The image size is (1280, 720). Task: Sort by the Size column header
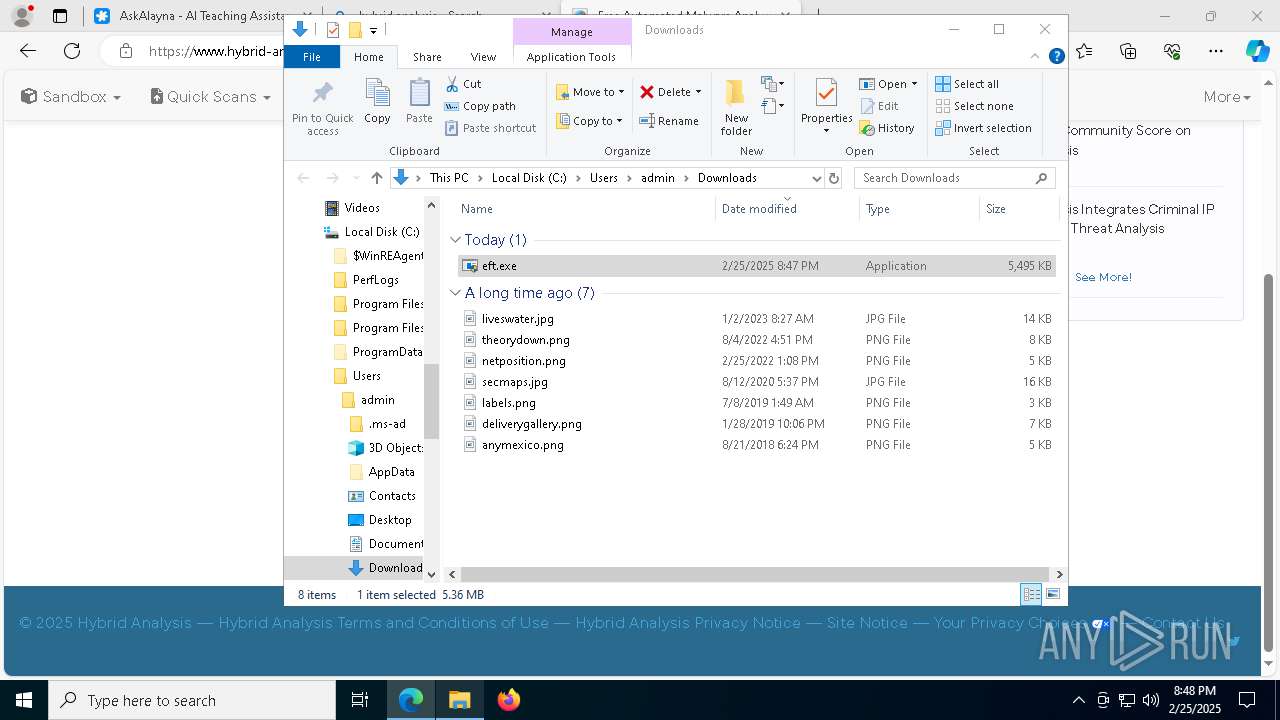point(1018,209)
